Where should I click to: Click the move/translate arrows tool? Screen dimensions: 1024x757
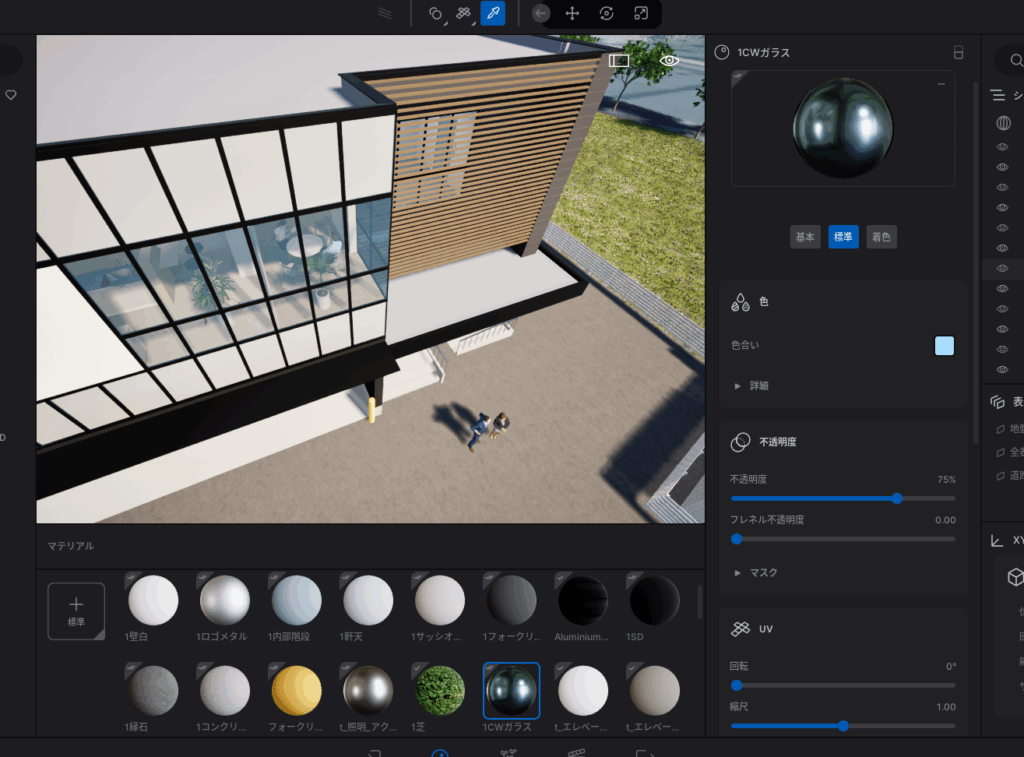click(x=572, y=13)
